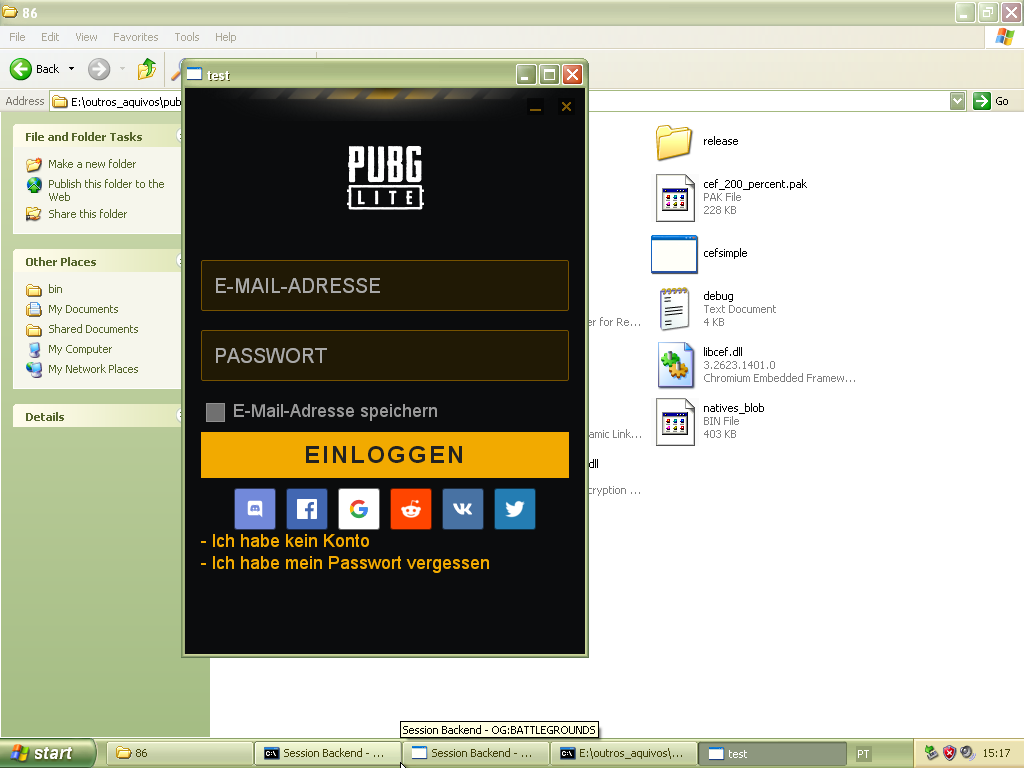This screenshot has width=1024, height=768.
Task: Go to bin in Other Places
Action: [x=56, y=289]
